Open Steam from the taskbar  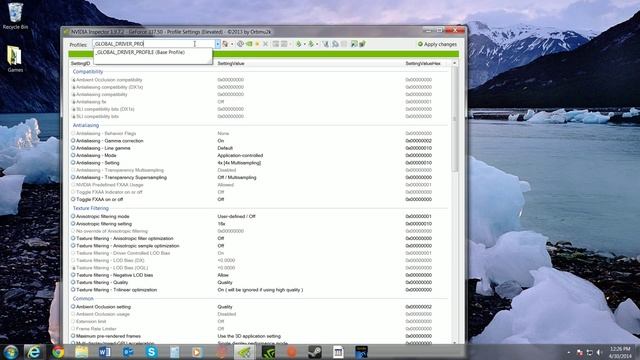pos(315,352)
